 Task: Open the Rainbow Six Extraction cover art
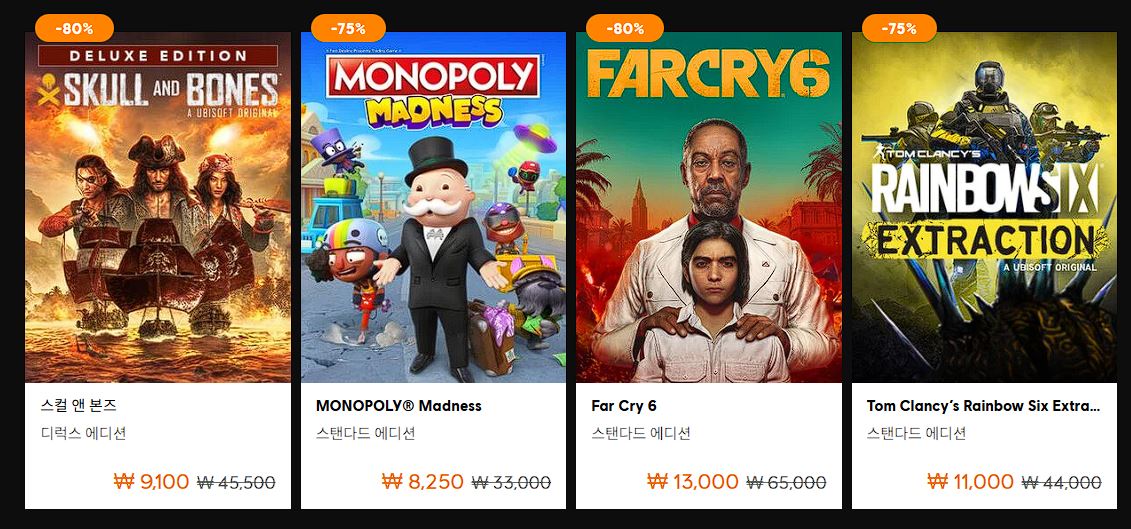coord(984,207)
